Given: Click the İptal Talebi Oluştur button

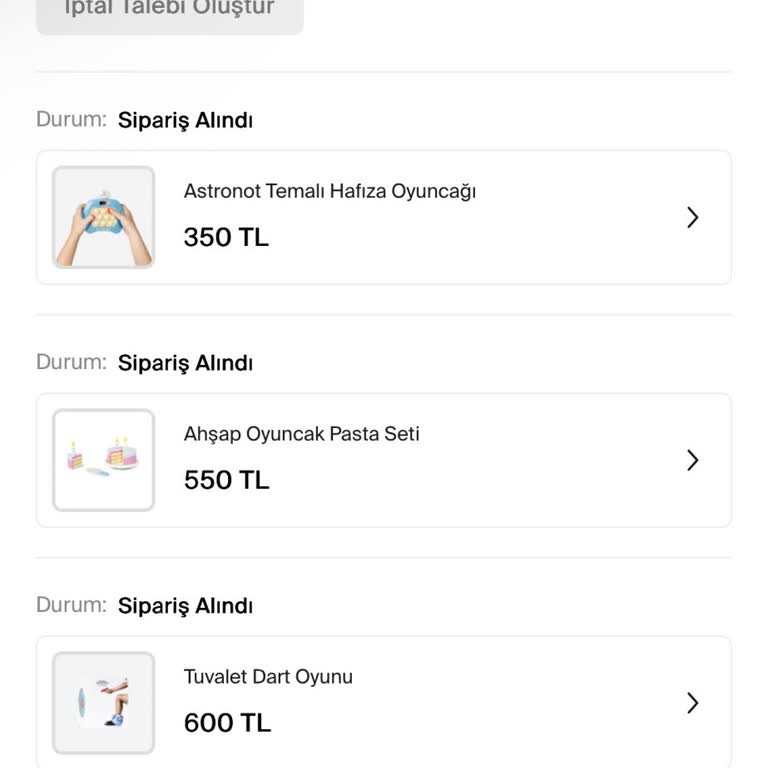Looking at the screenshot, I should coord(169,10).
